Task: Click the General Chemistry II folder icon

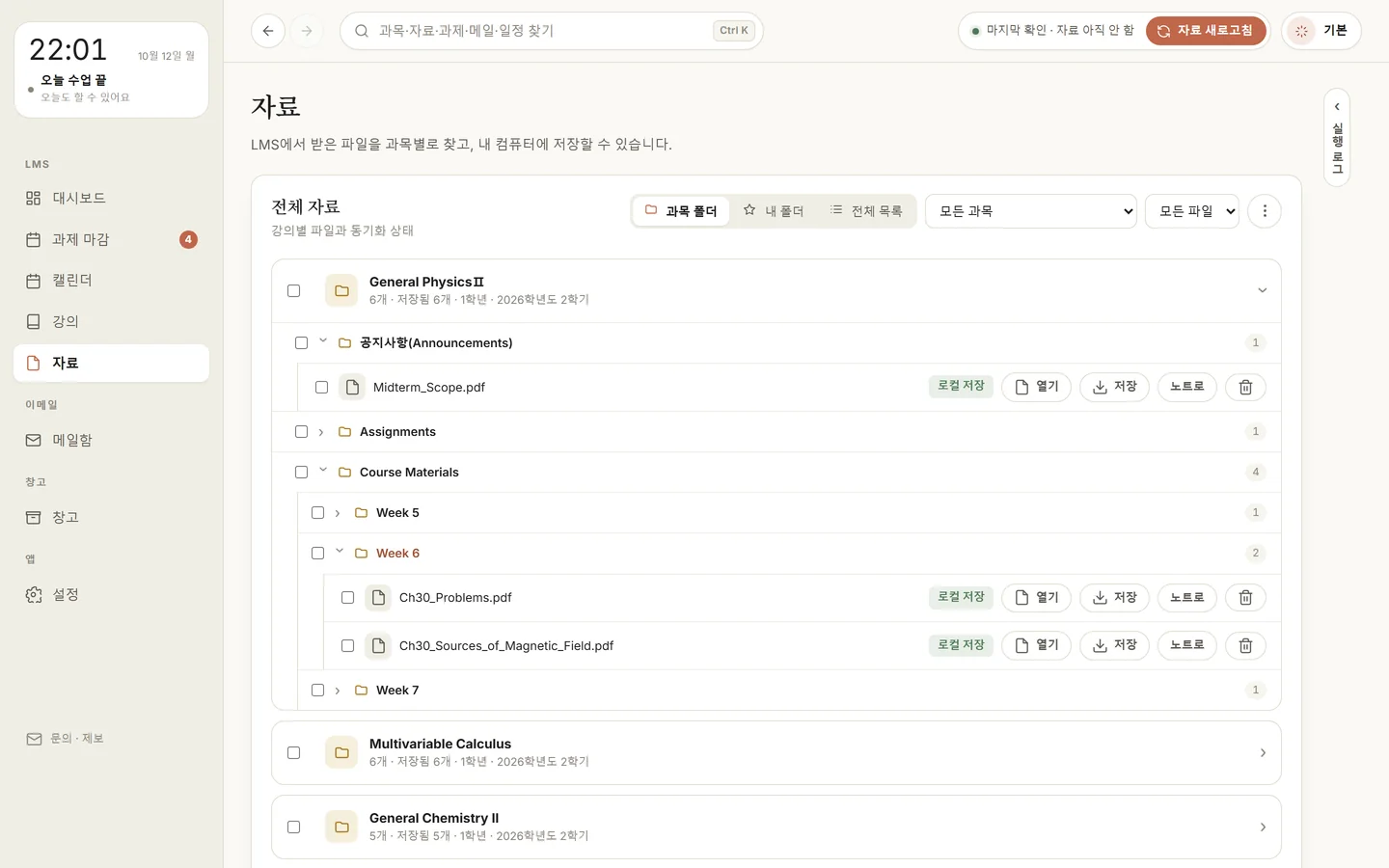Action: pos(341,827)
